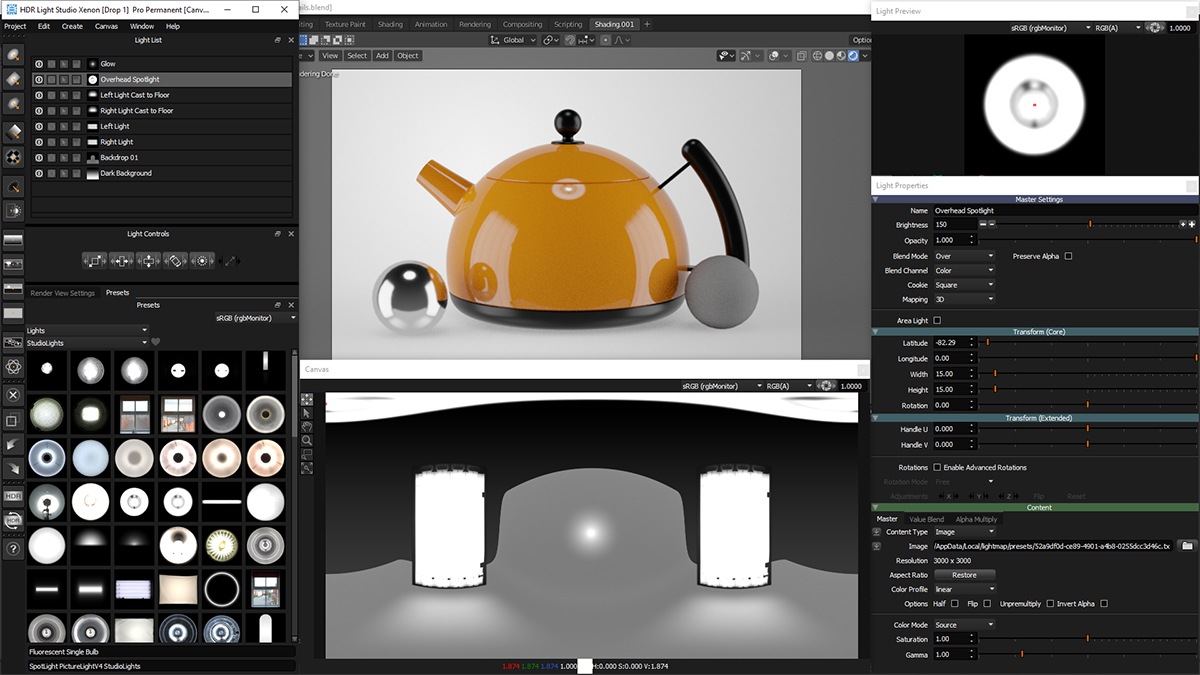Screen dimensions: 1200x675
Task: Click the float panel icon on Light Controls
Action: [x=278, y=233]
